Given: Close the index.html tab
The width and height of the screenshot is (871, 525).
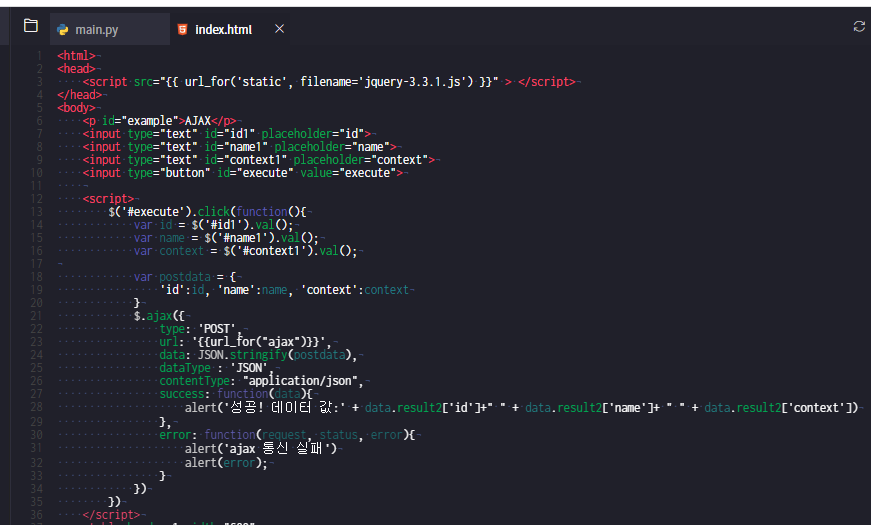Looking at the screenshot, I should tap(279, 28).
